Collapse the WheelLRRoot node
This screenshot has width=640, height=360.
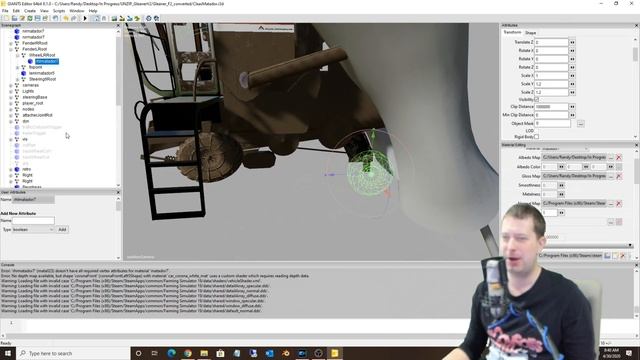[18, 55]
